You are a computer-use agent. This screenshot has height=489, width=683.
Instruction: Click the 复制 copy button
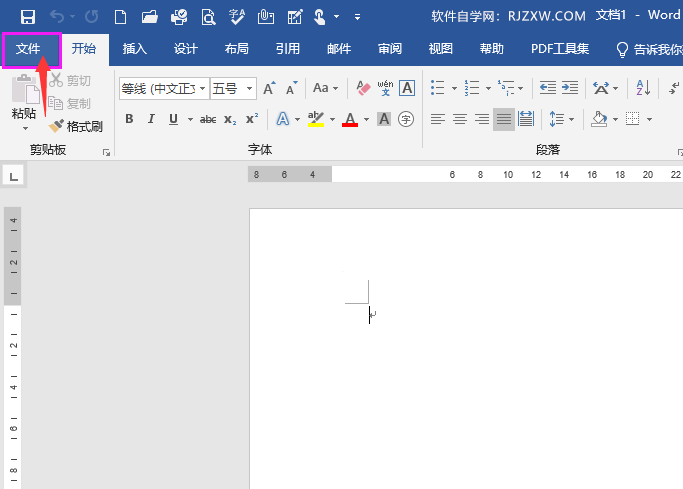(70, 103)
